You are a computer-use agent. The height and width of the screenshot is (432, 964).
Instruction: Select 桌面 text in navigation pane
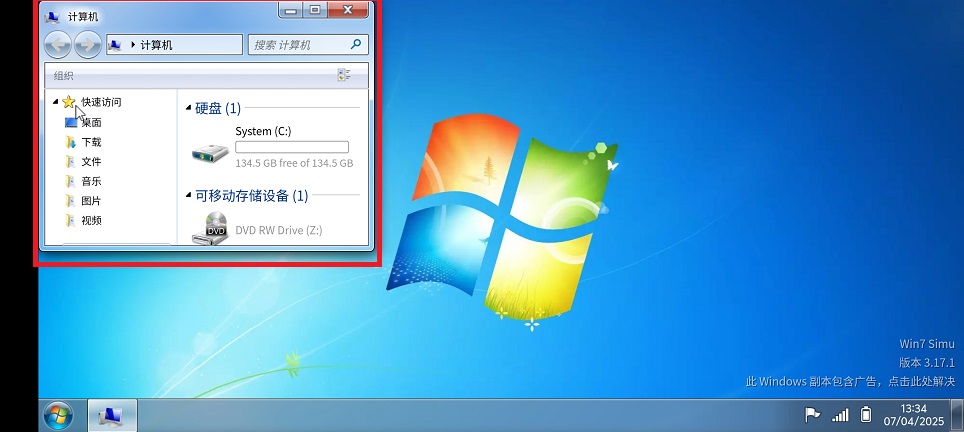click(x=92, y=122)
